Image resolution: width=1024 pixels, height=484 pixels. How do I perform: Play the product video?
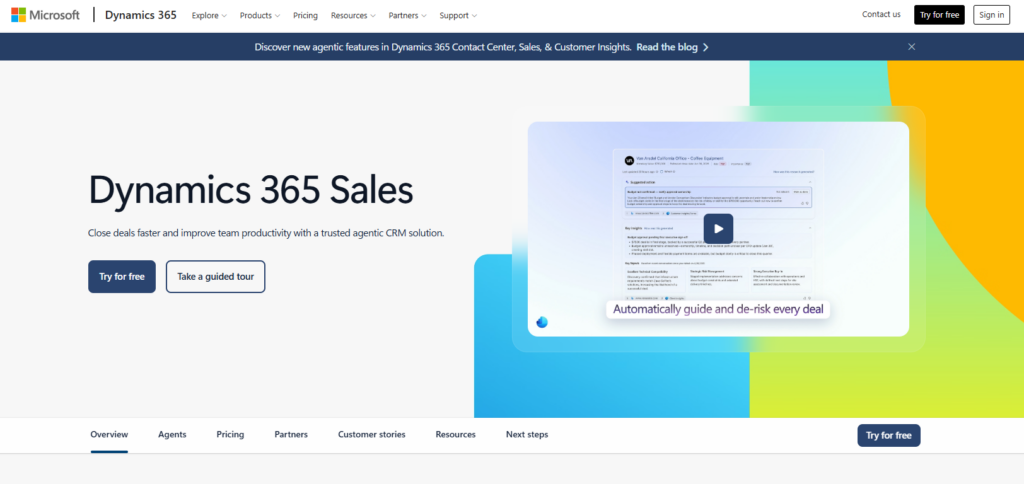pos(718,229)
